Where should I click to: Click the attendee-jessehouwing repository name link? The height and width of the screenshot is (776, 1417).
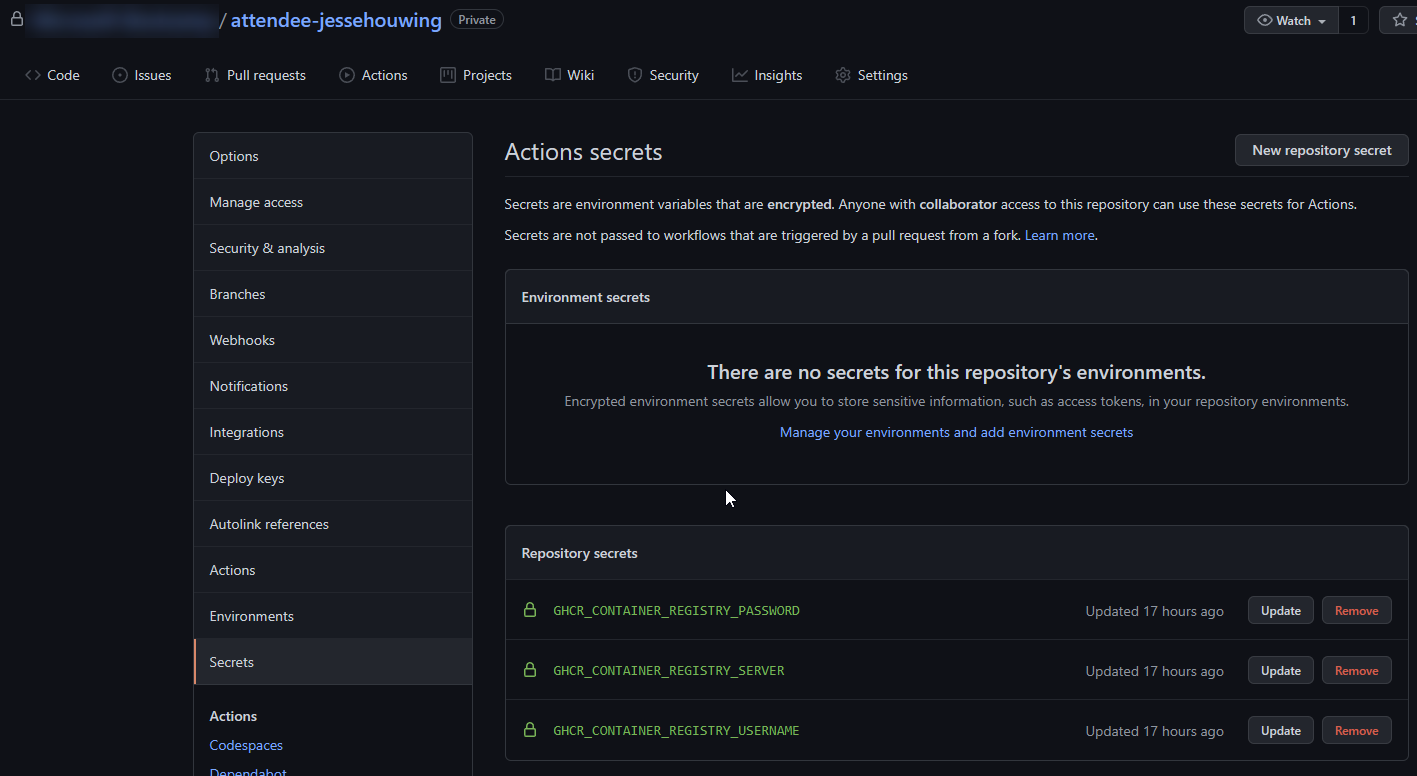336,20
